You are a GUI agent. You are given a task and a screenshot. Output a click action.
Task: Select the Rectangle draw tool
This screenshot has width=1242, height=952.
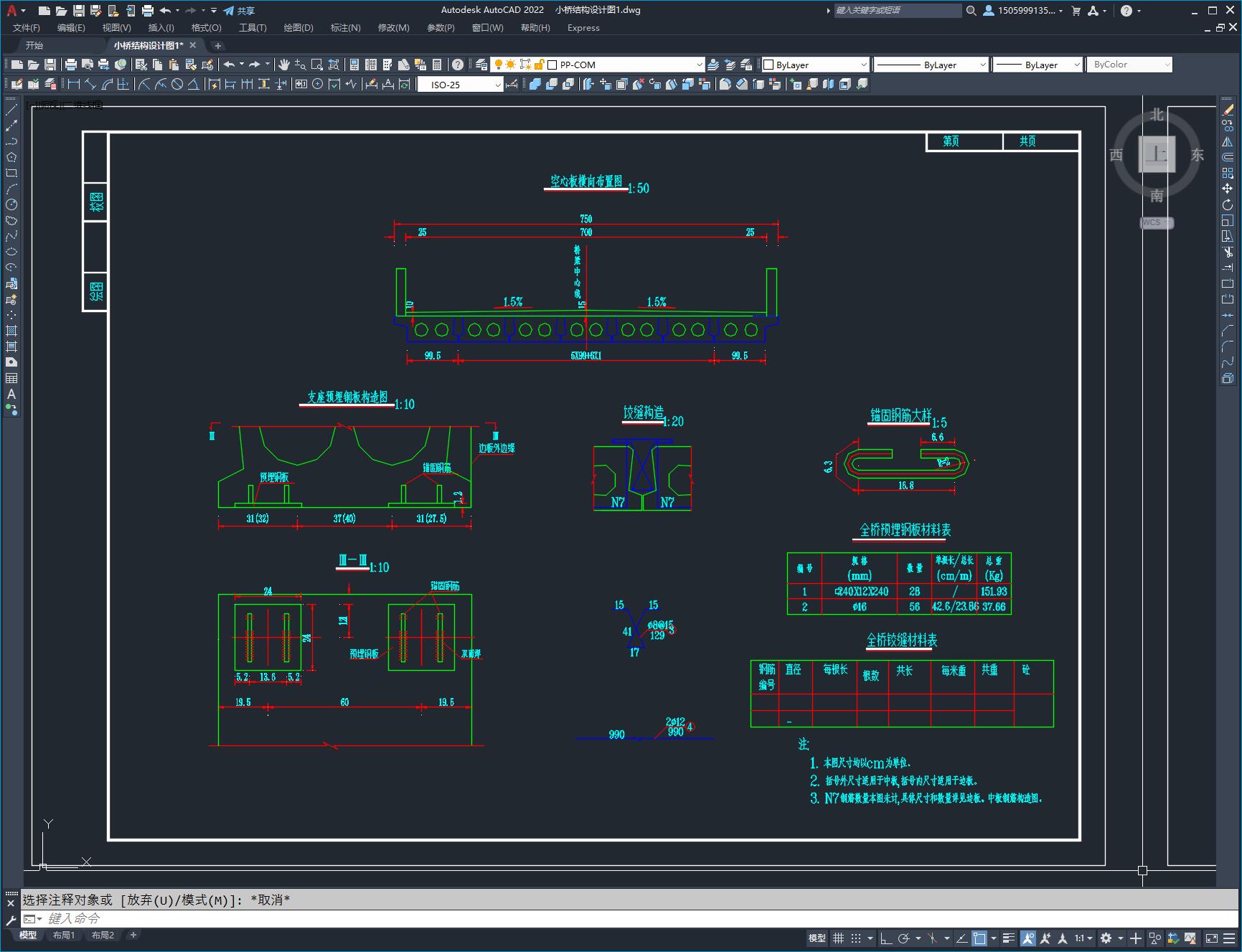pos(11,173)
